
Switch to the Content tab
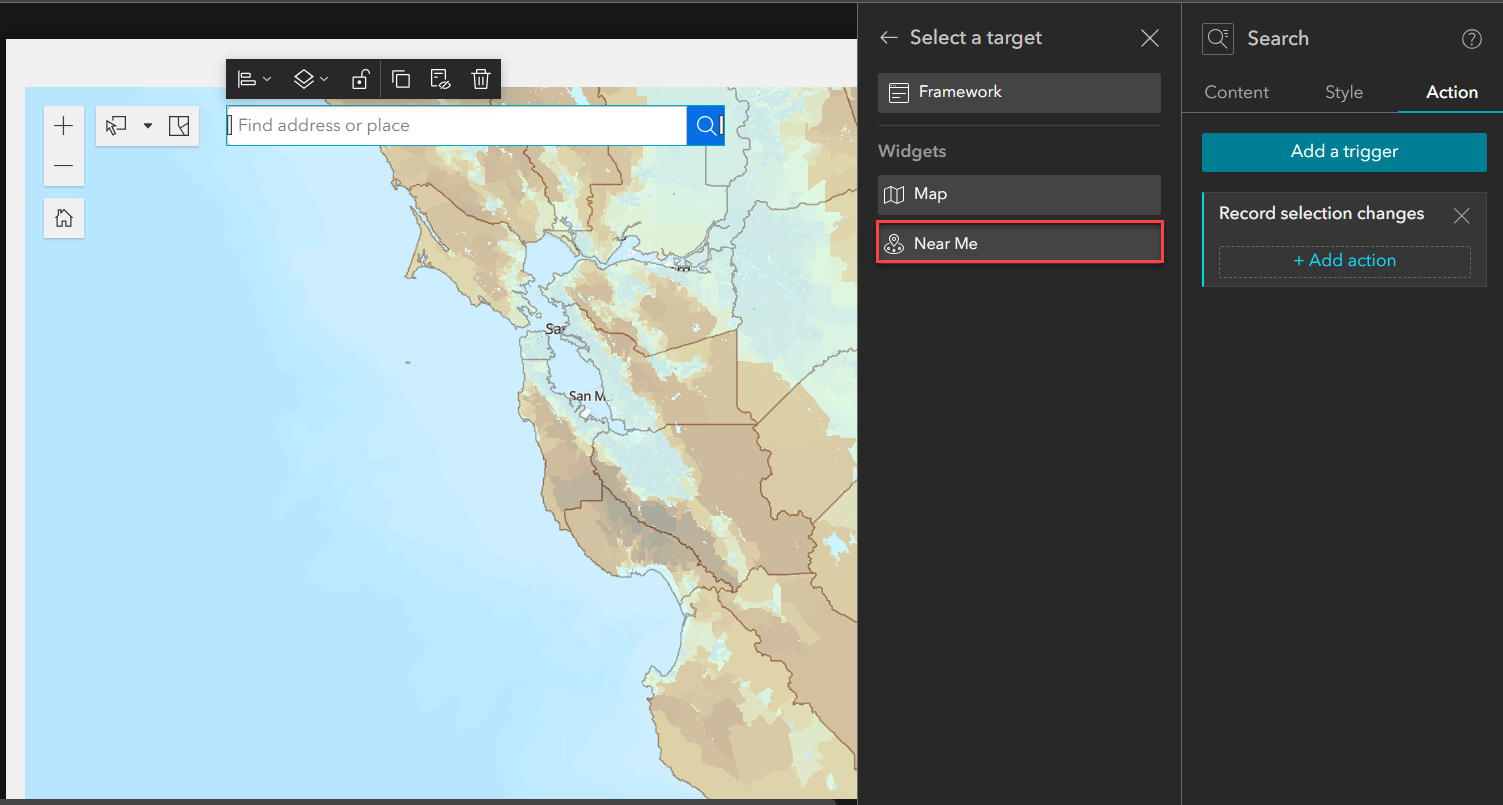pos(1236,92)
